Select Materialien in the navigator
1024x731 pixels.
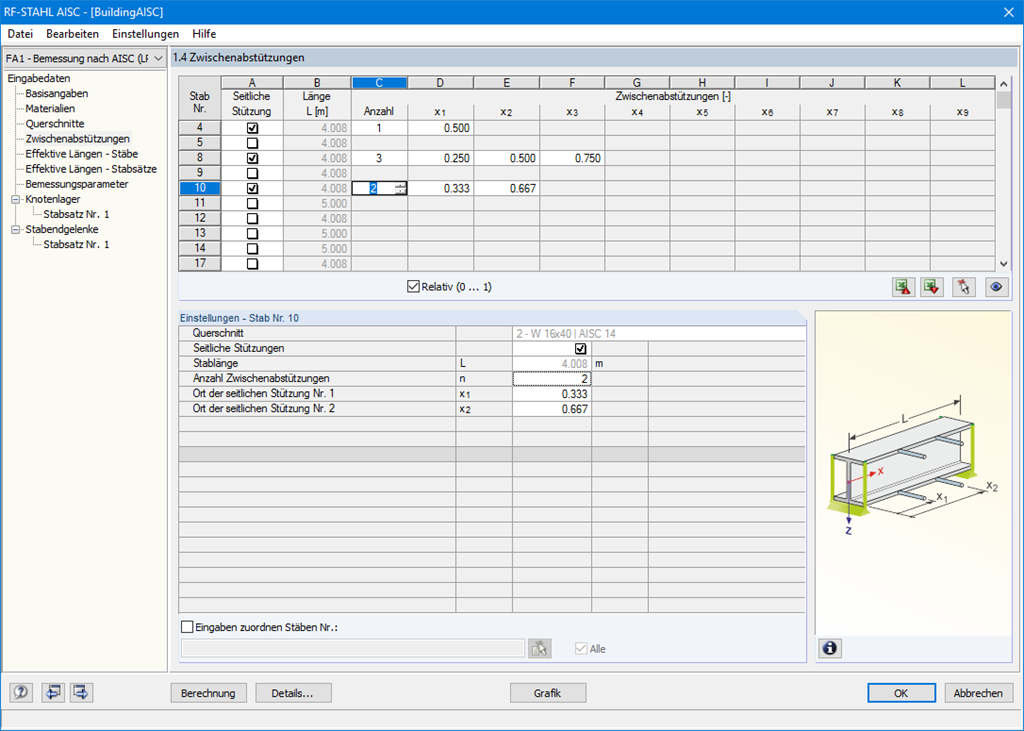[x=50, y=108]
